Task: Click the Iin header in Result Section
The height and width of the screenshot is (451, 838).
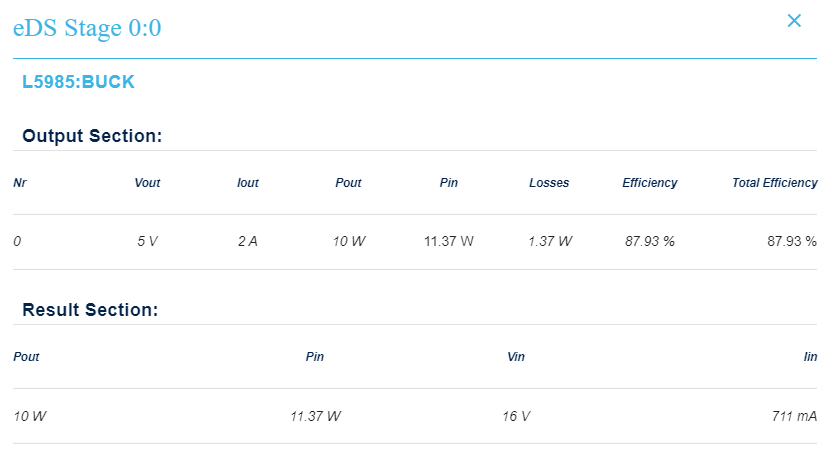Action: [x=810, y=357]
